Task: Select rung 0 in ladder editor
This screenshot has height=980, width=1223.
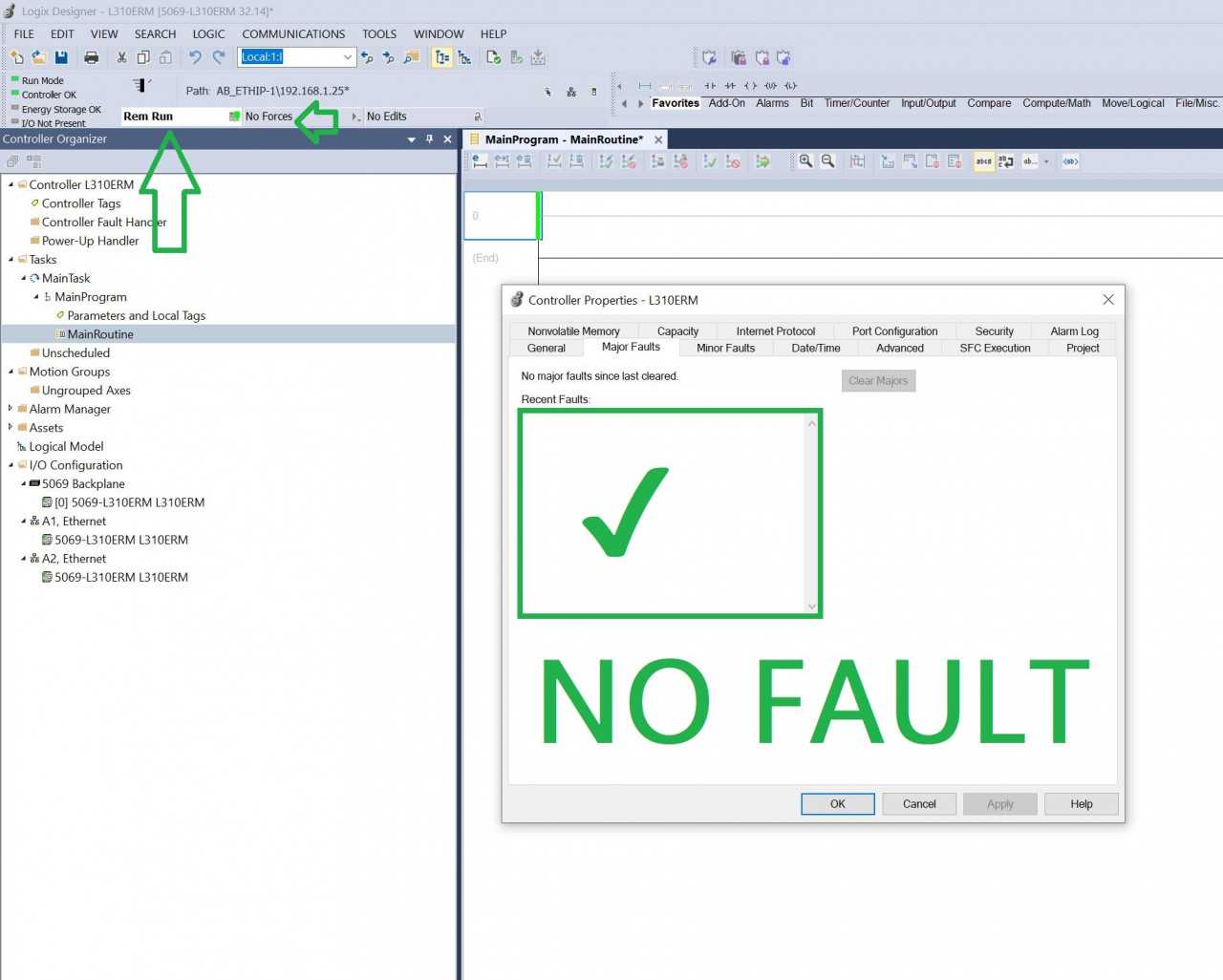Action: coord(501,216)
